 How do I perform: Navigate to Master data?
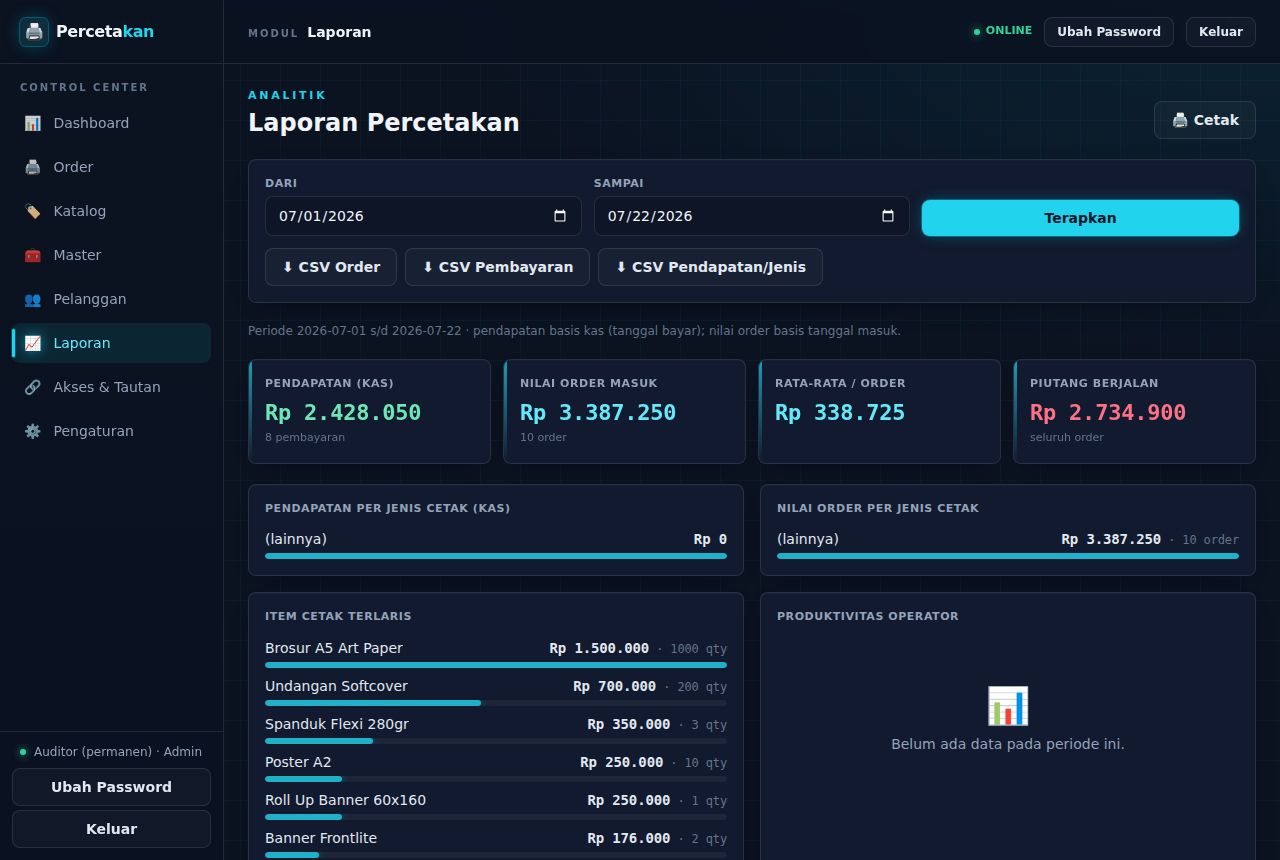click(111, 255)
